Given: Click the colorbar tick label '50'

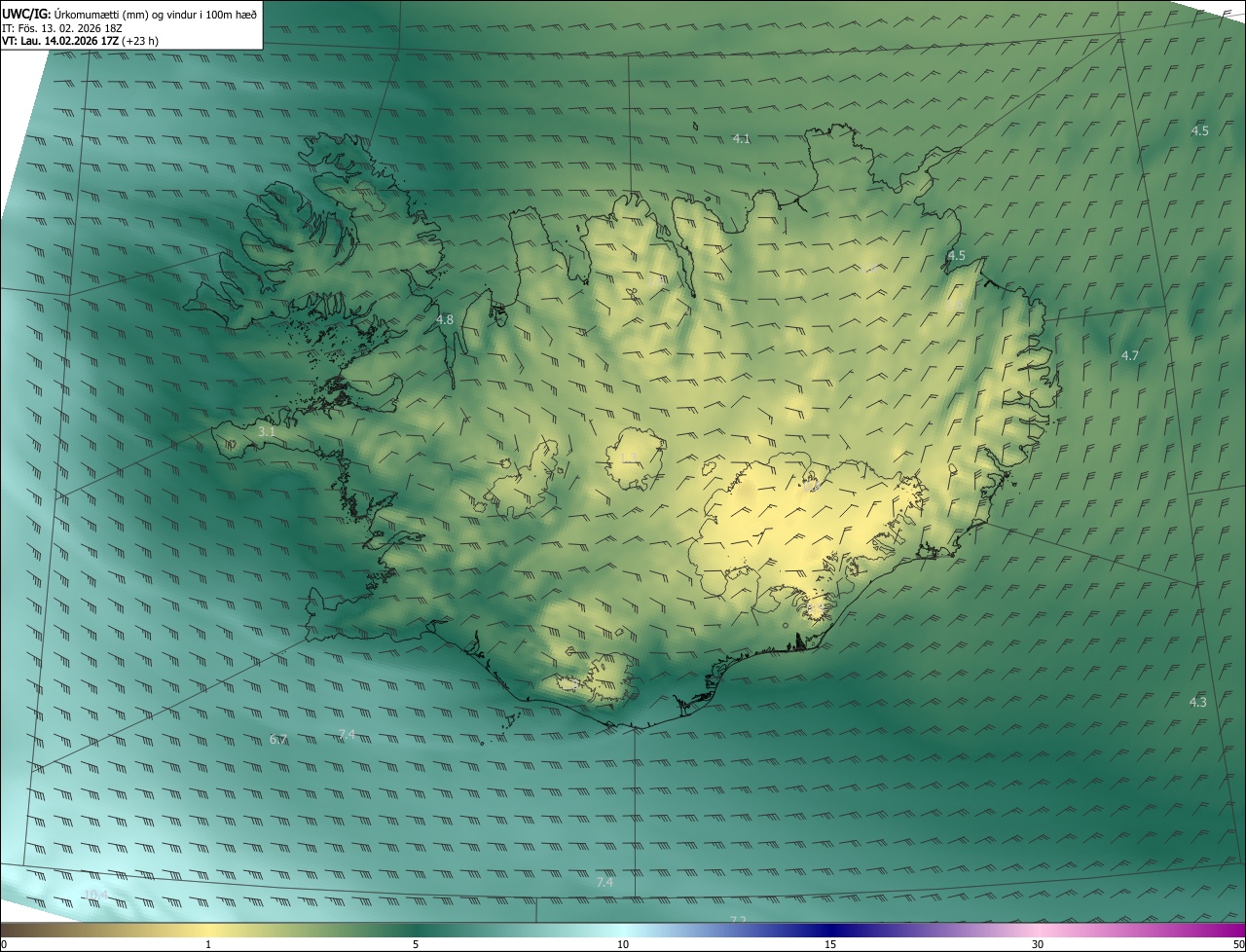Looking at the screenshot, I should (1238, 944).
